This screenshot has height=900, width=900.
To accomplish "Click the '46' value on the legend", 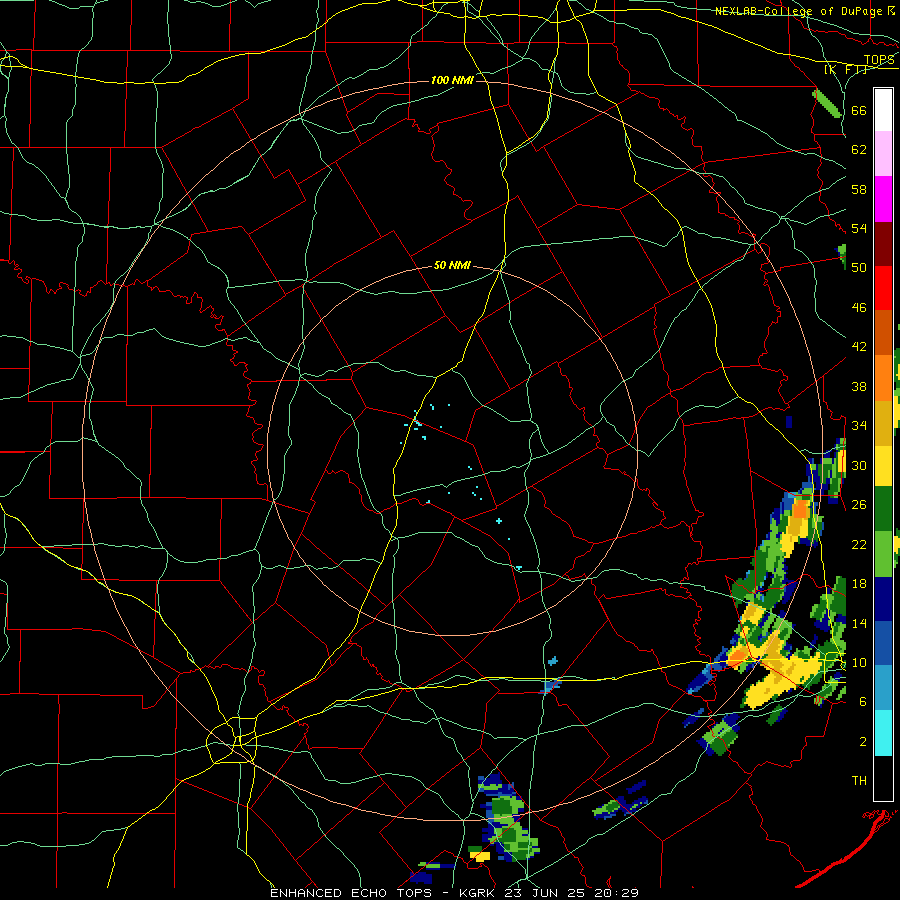I will point(859,308).
